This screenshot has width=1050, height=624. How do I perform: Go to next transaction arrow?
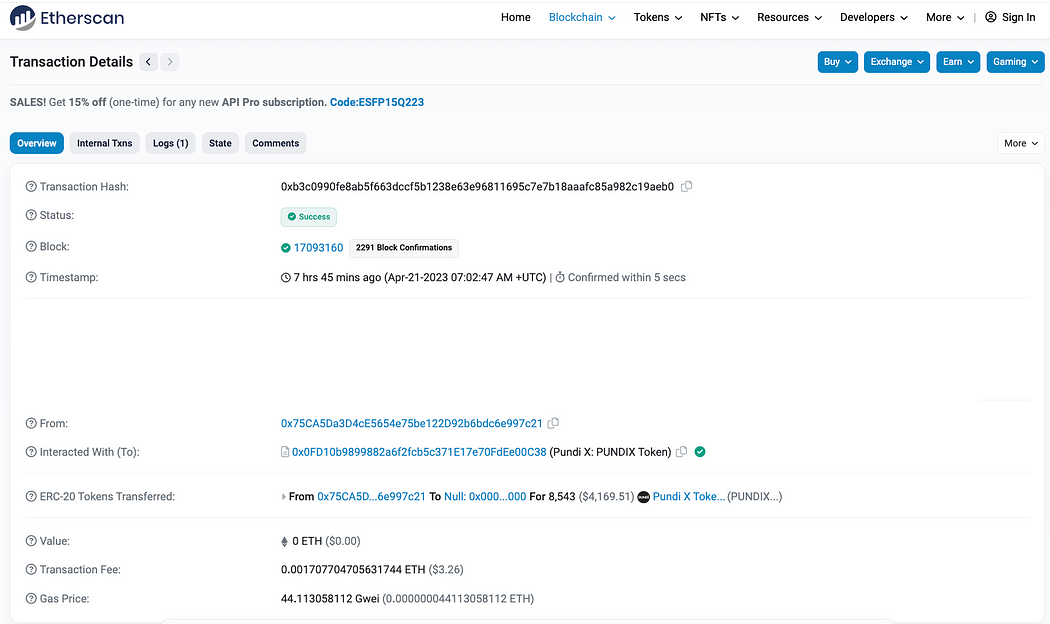[171, 62]
